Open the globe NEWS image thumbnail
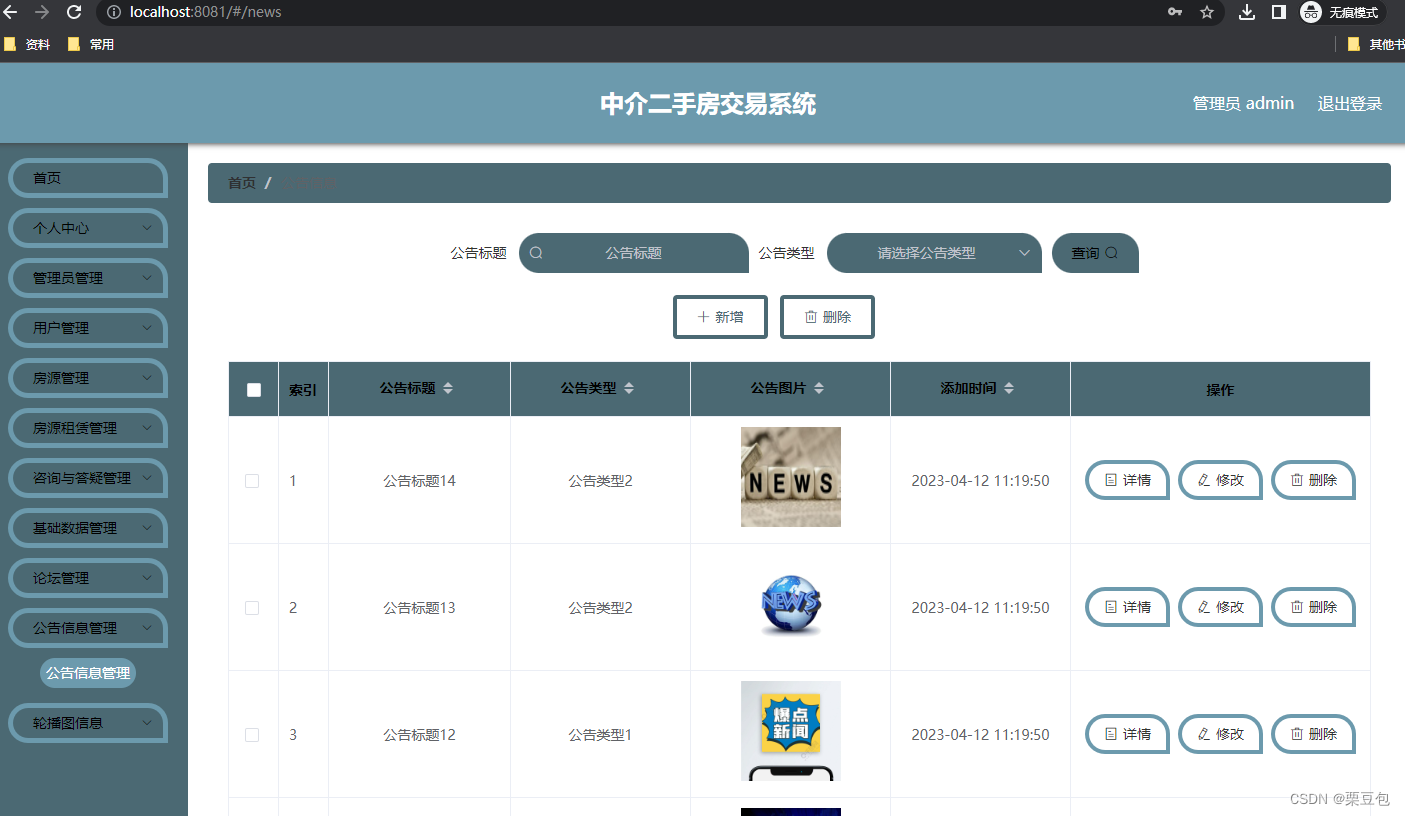The width and height of the screenshot is (1405, 816). coord(791,604)
